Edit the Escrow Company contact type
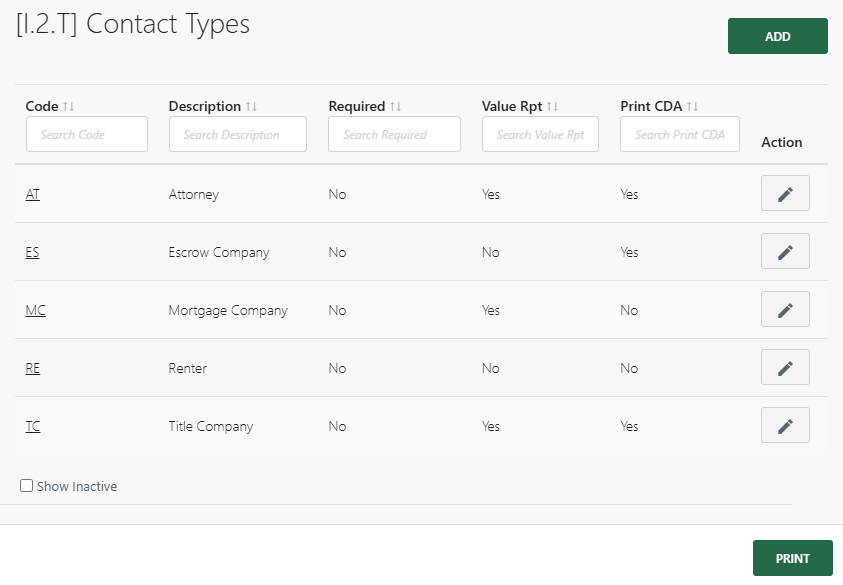 784,251
